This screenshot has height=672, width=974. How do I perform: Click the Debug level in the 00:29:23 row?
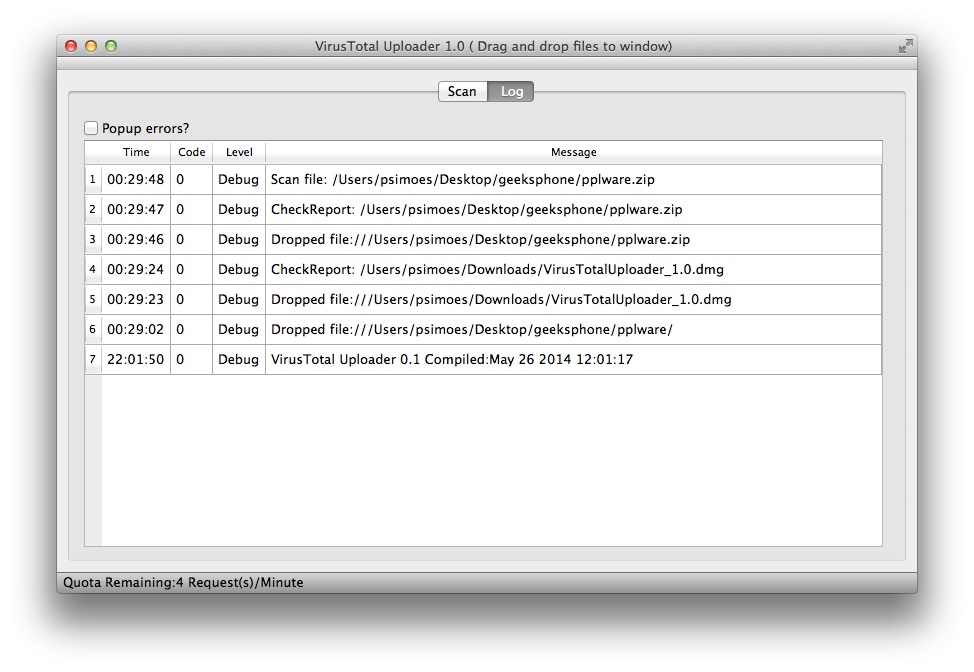[x=239, y=299]
